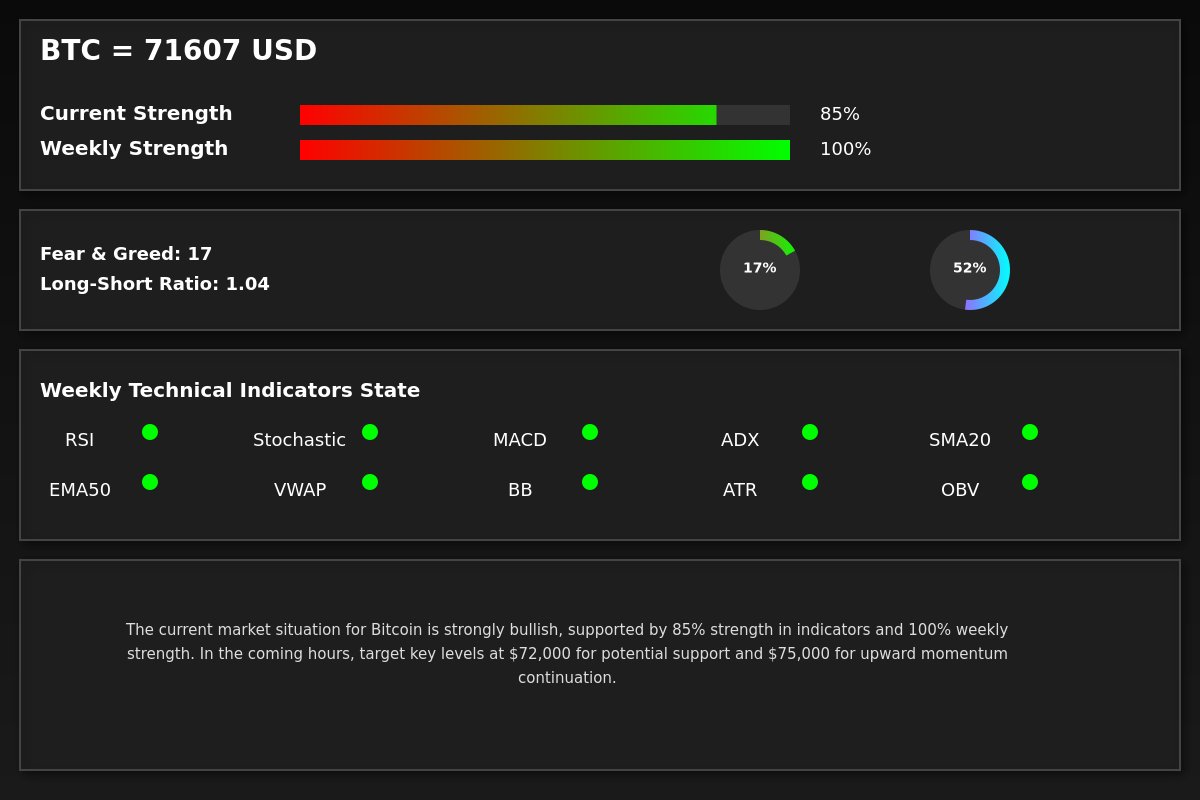The image size is (1200, 800).
Task: Click the ATR green dot
Action: point(810,482)
